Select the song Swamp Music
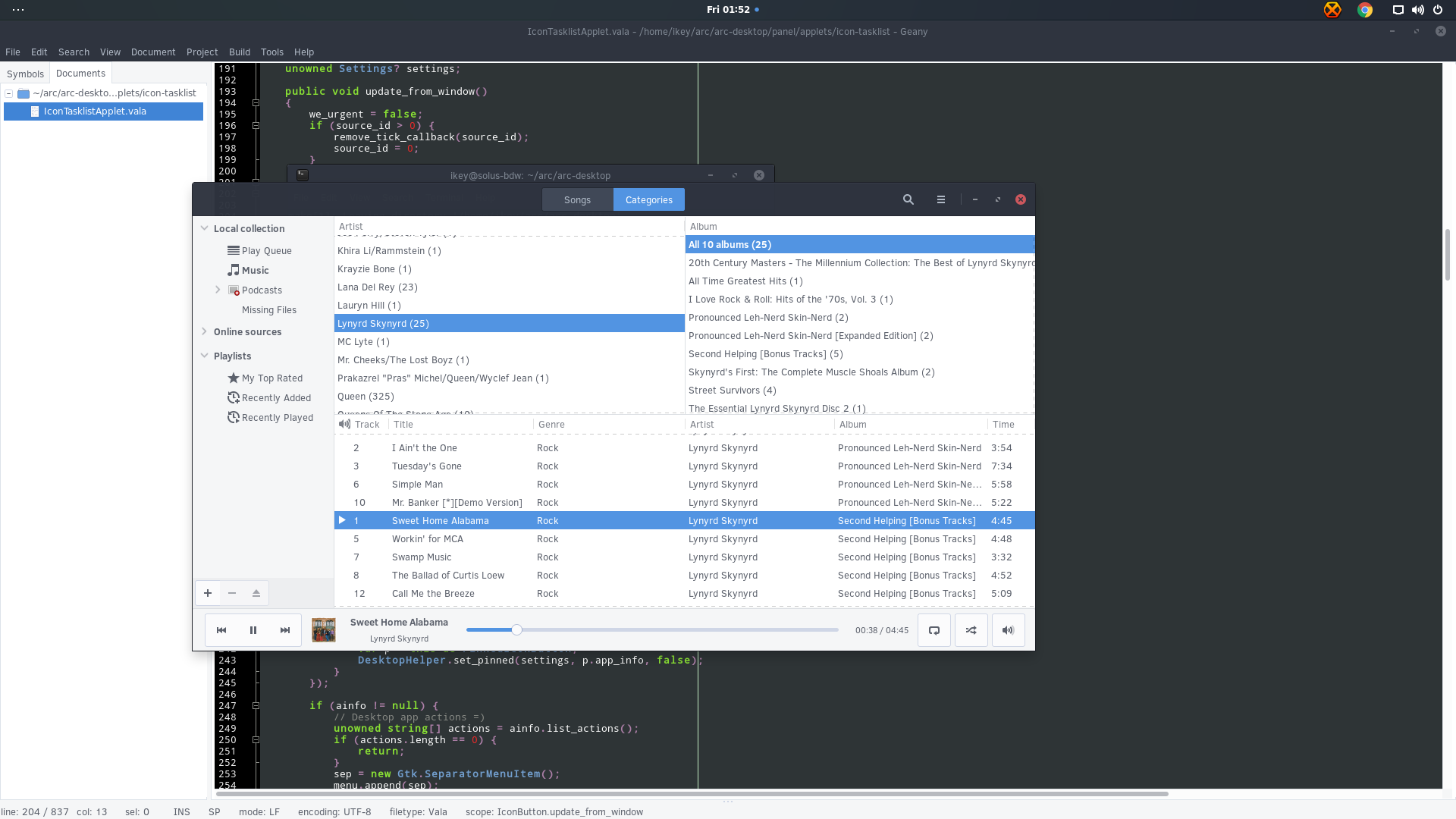 coord(684,557)
